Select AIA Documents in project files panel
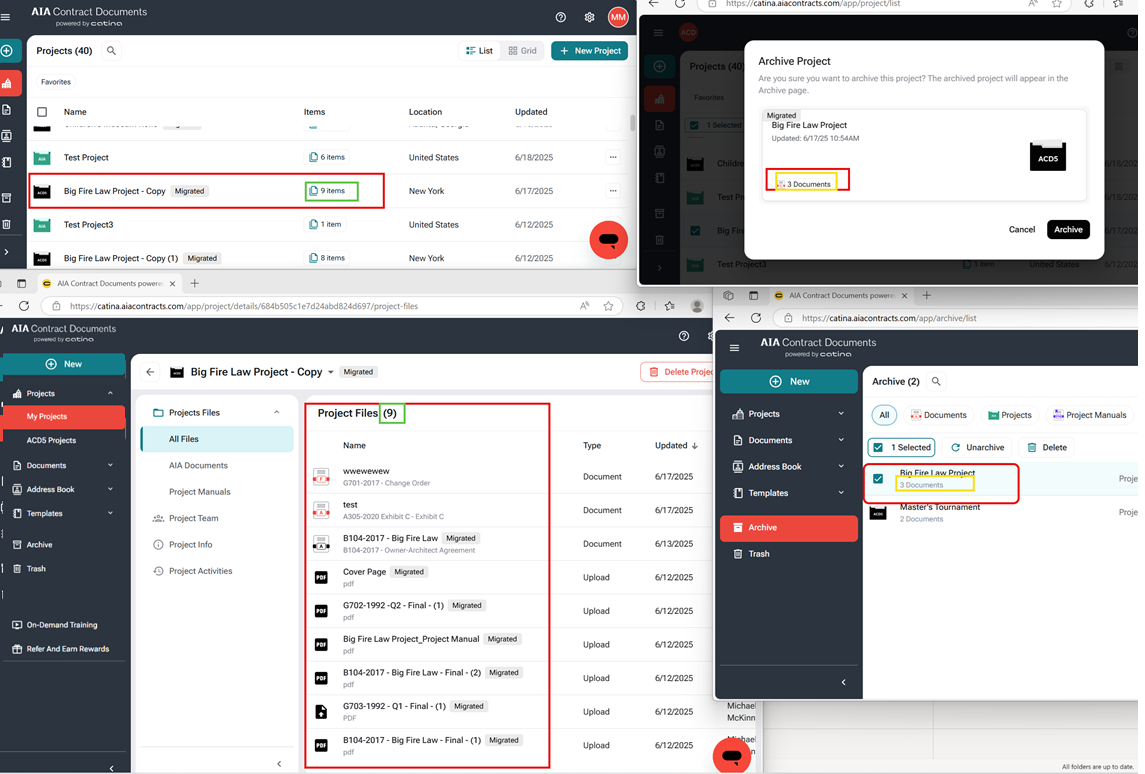Viewport: 1145px width, 774px height. click(198, 465)
